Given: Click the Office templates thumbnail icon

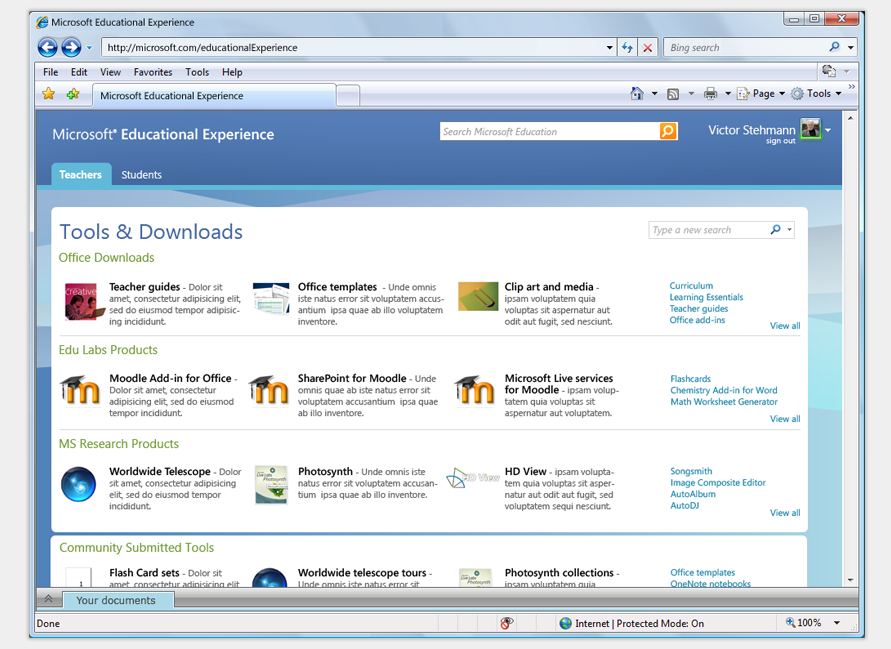Looking at the screenshot, I should [272, 298].
